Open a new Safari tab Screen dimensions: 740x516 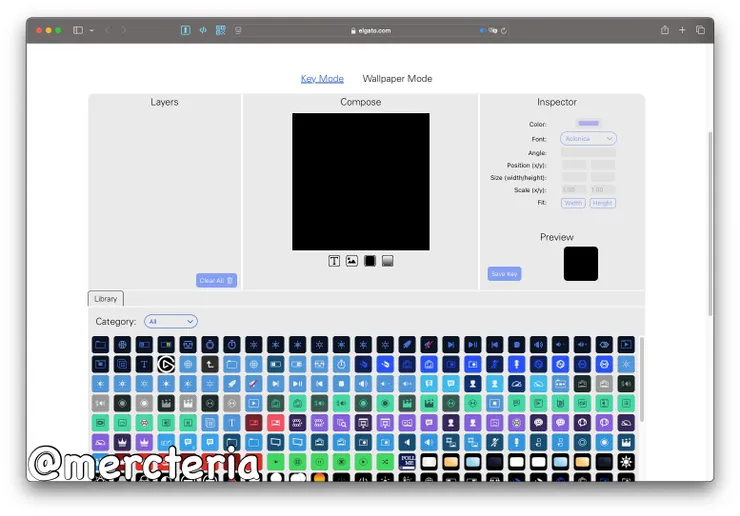(682, 30)
